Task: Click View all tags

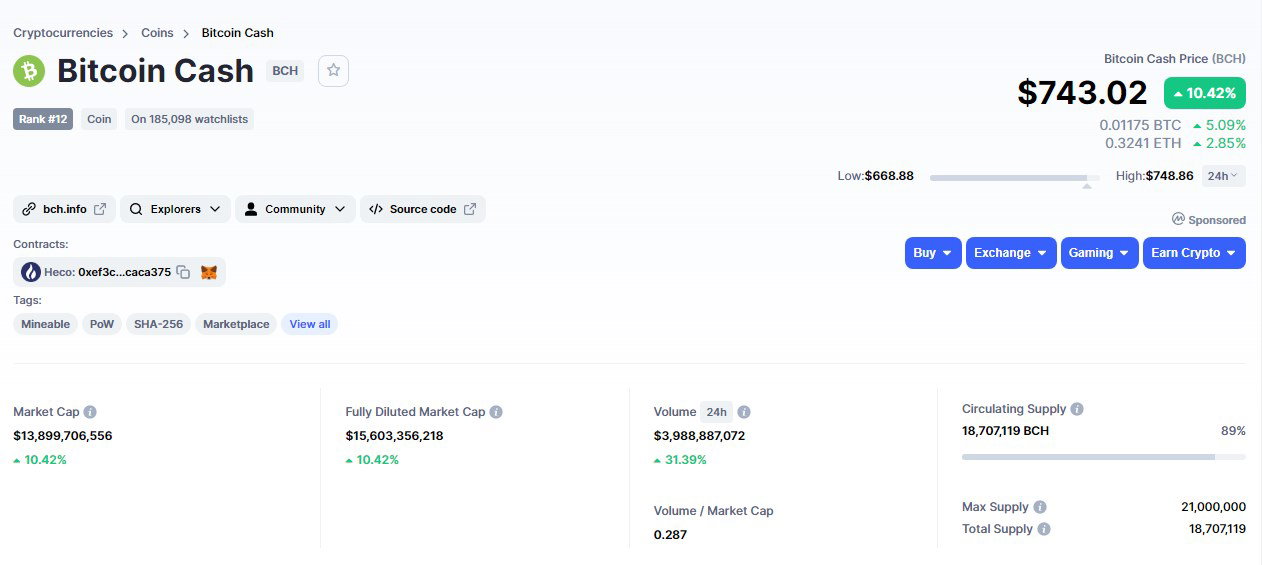Action: pos(310,324)
